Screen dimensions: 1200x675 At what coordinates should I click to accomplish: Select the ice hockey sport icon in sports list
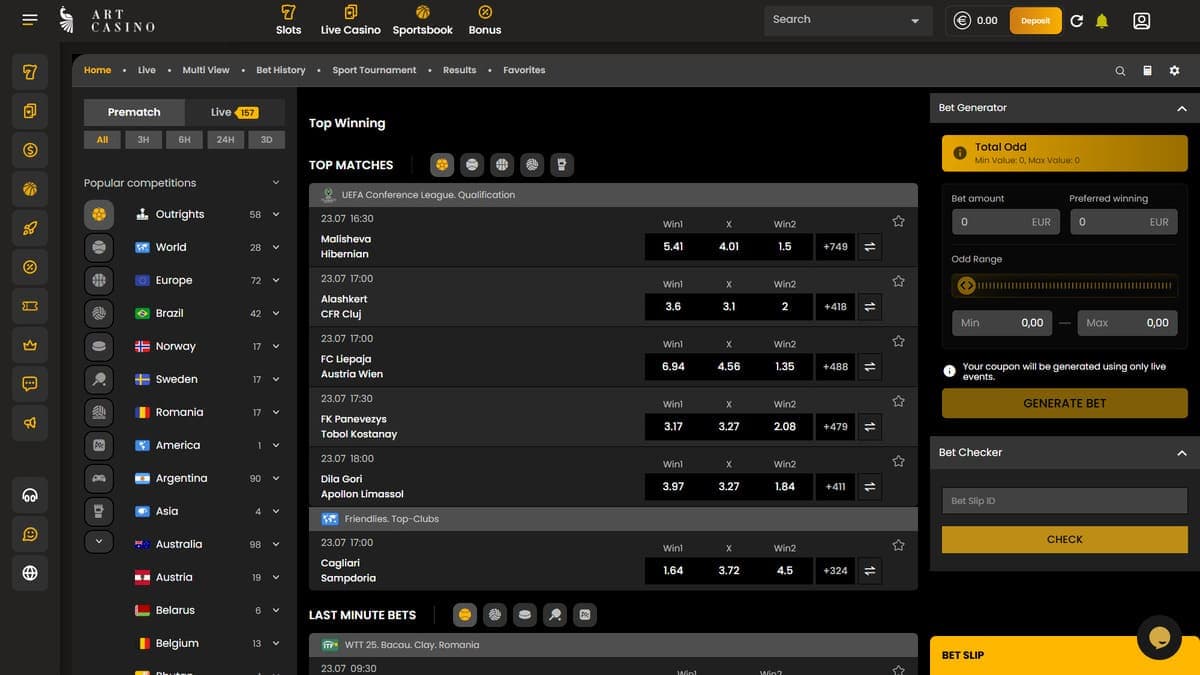click(99, 346)
